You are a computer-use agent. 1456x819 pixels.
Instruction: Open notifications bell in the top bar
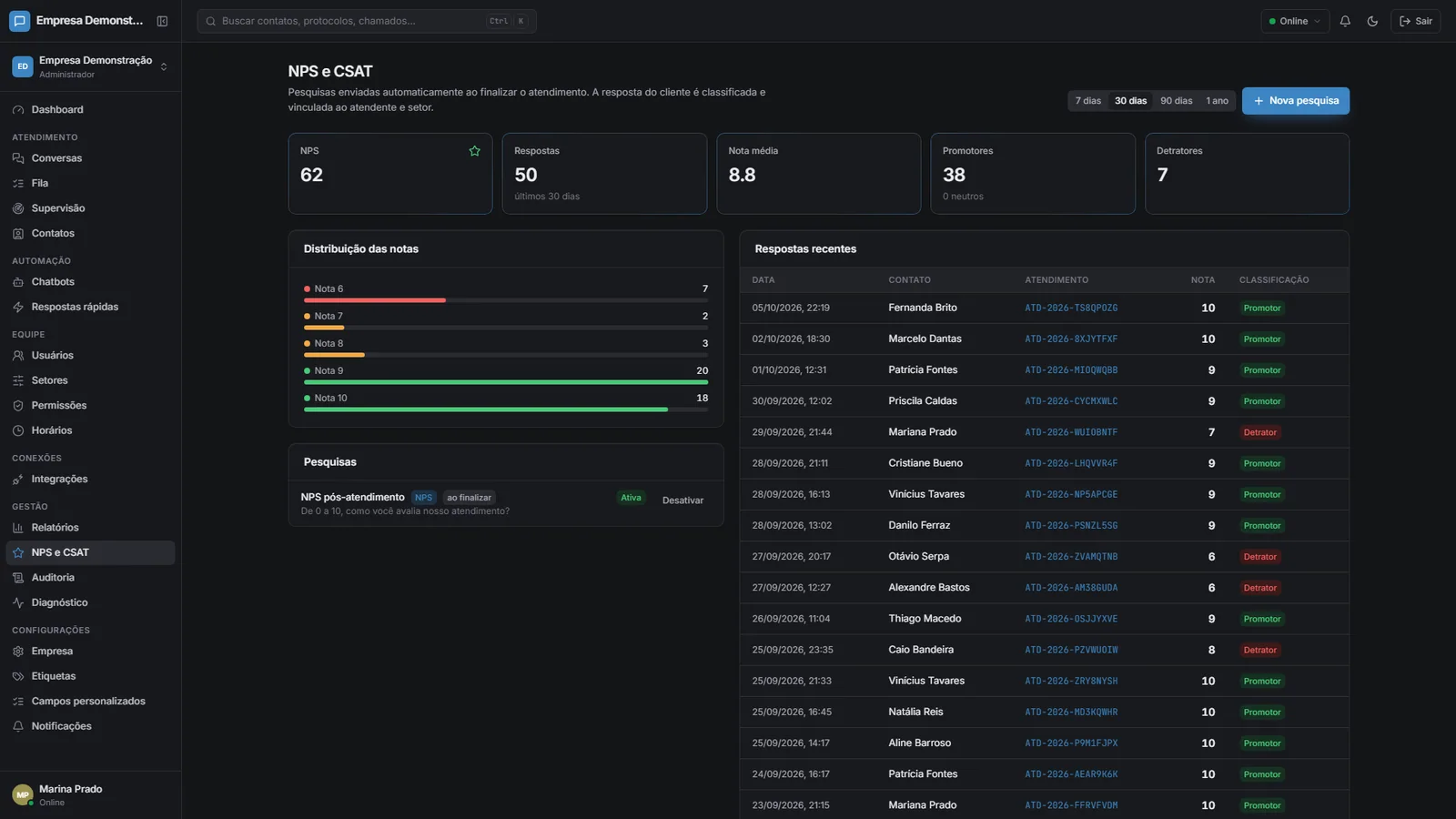[x=1345, y=21]
